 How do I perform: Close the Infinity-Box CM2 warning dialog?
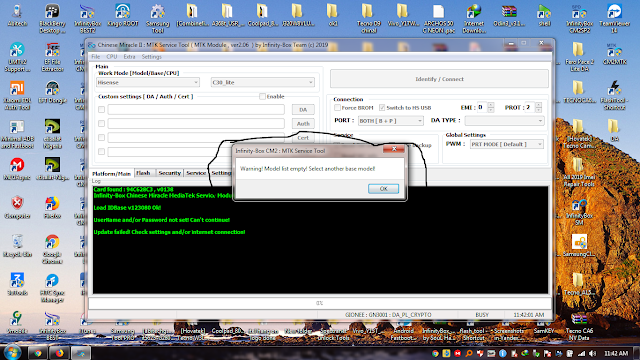(x=394, y=149)
